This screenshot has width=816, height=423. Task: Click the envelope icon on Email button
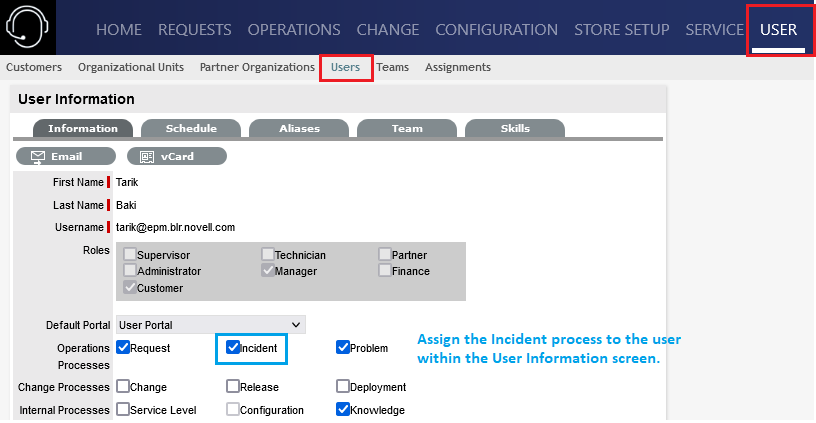coord(38,157)
